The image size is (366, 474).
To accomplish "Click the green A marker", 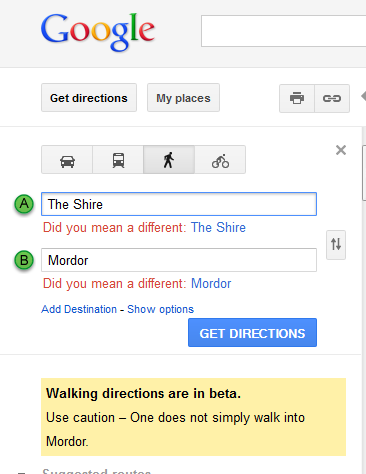I will 24,204.
